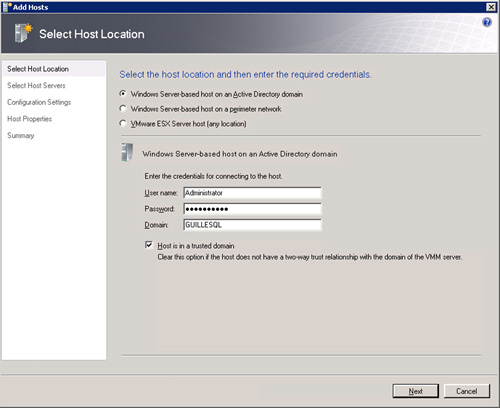This screenshot has height=408, width=500.
Task: Click the server icon next to Active Directory heading
Action: [x=127, y=153]
